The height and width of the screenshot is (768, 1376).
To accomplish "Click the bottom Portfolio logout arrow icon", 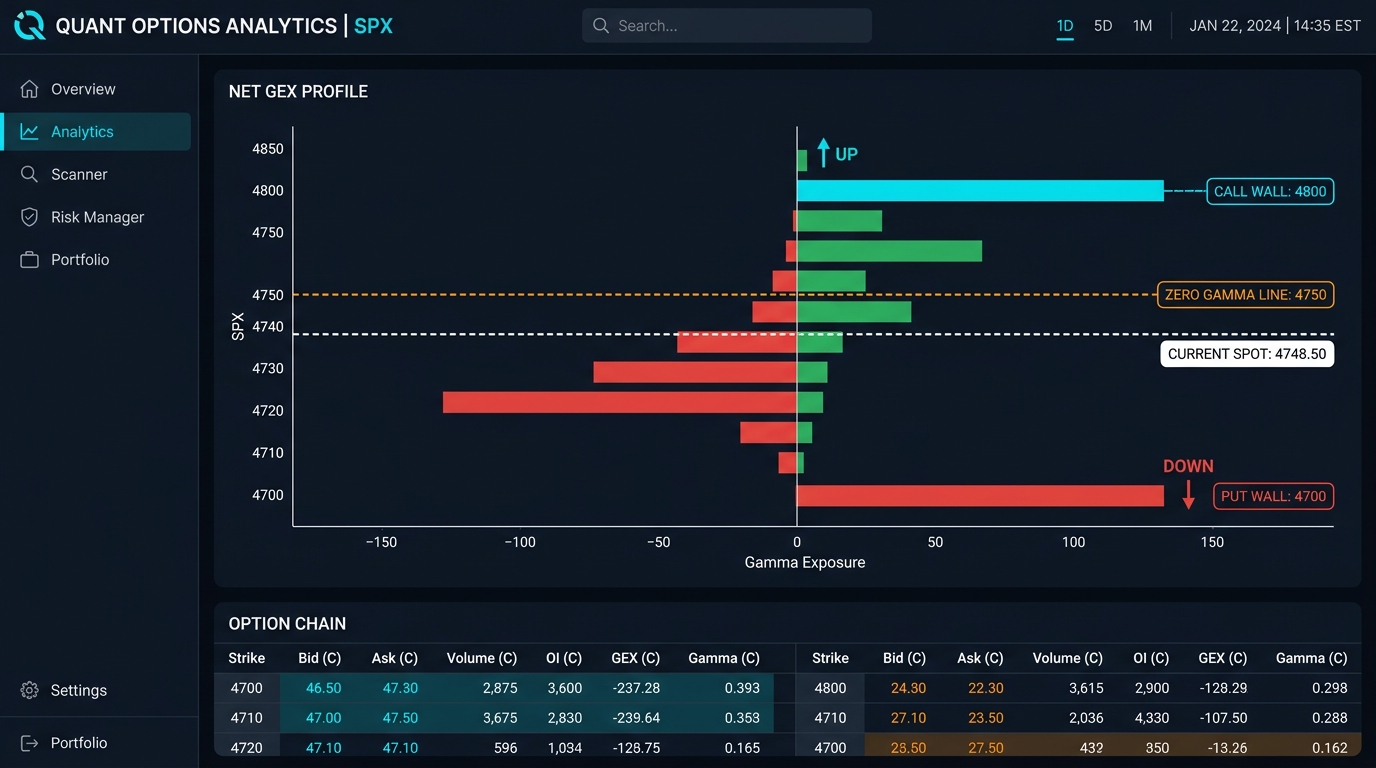I will 30,743.
